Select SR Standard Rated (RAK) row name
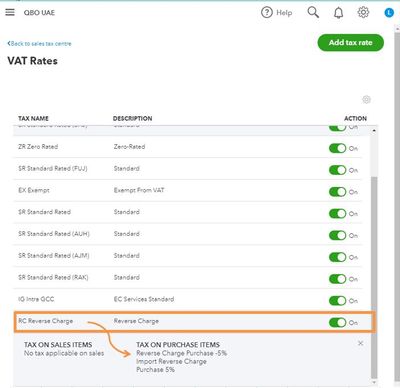The height and width of the screenshot is (388, 400). tap(53, 277)
